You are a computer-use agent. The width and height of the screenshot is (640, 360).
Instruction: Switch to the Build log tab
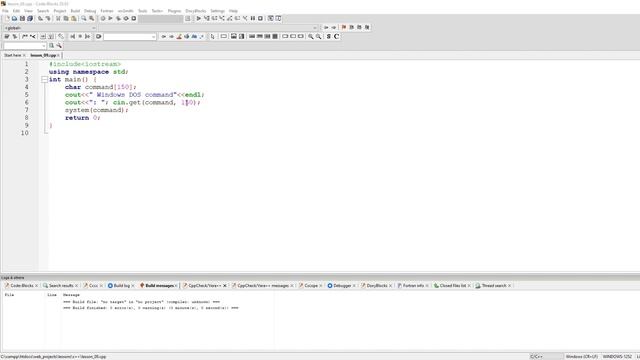121,286
